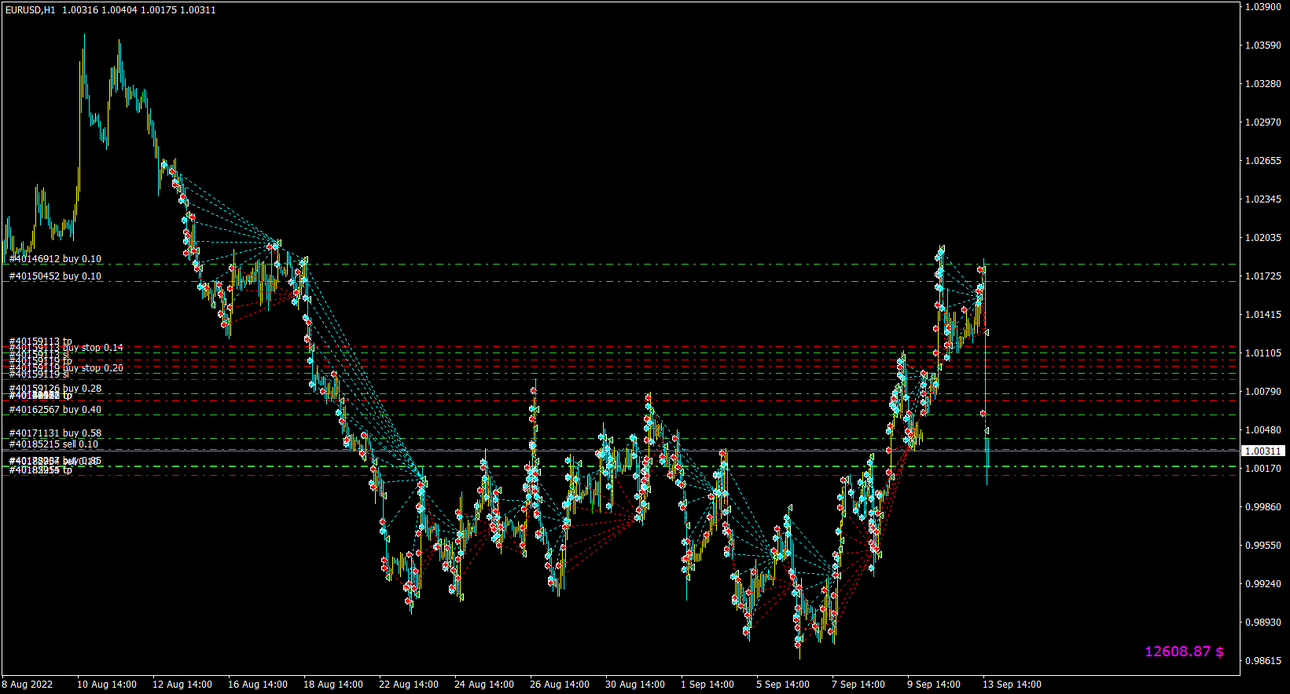
Task: Select order line #40150452 buy 0.10
Action: click(x=55, y=276)
